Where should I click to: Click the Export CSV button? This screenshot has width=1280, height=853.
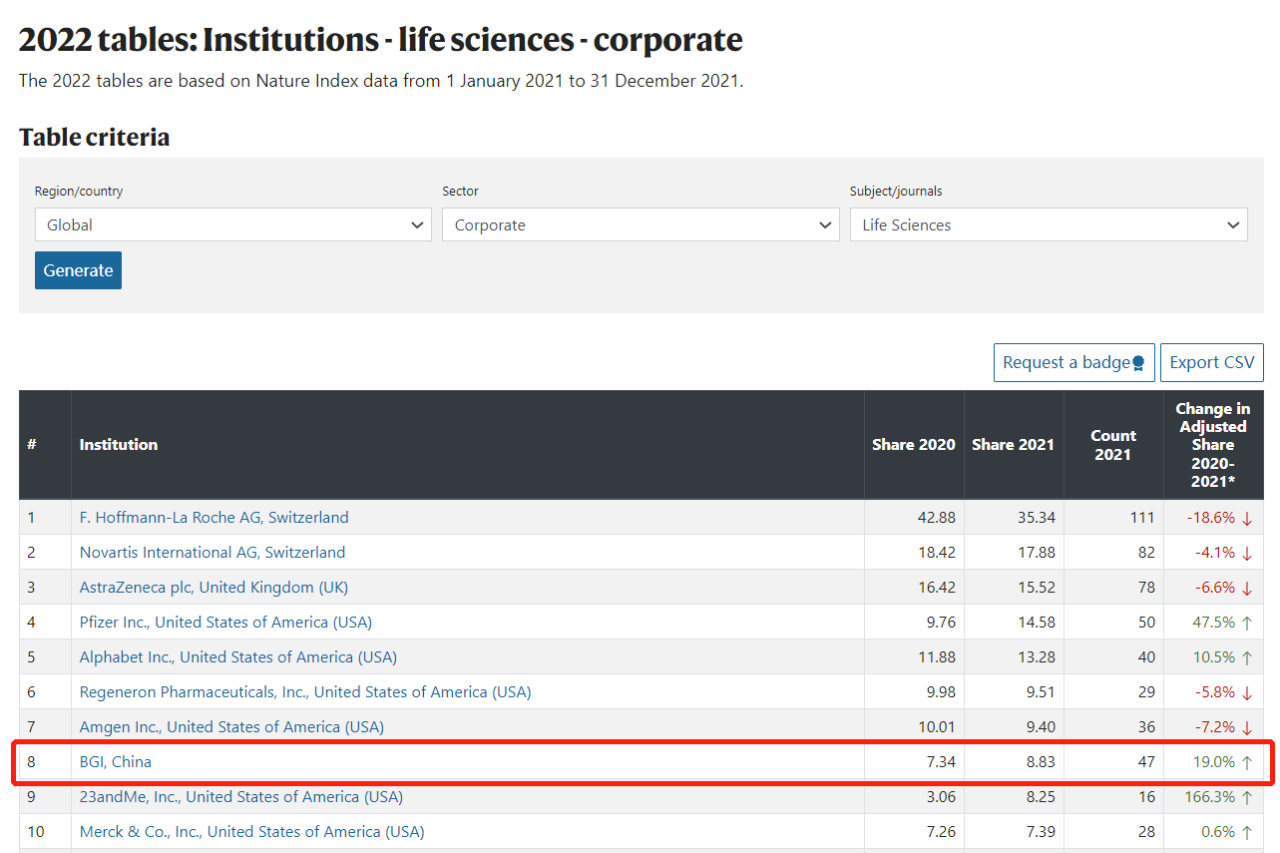(x=1212, y=363)
